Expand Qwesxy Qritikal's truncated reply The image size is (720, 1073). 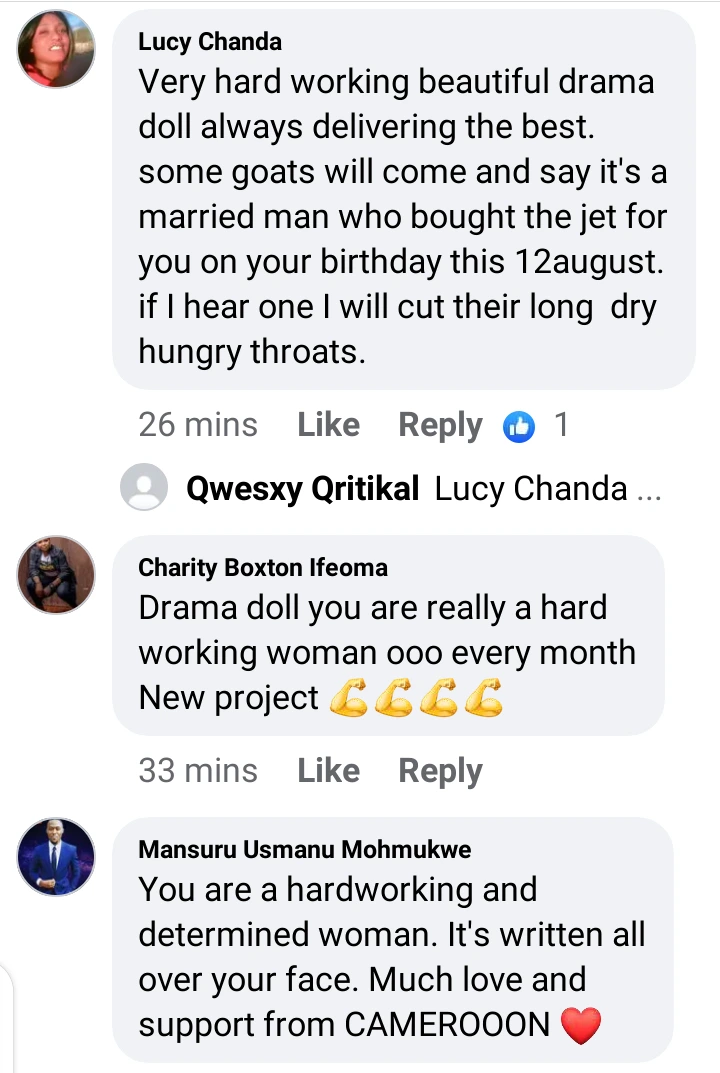click(548, 489)
